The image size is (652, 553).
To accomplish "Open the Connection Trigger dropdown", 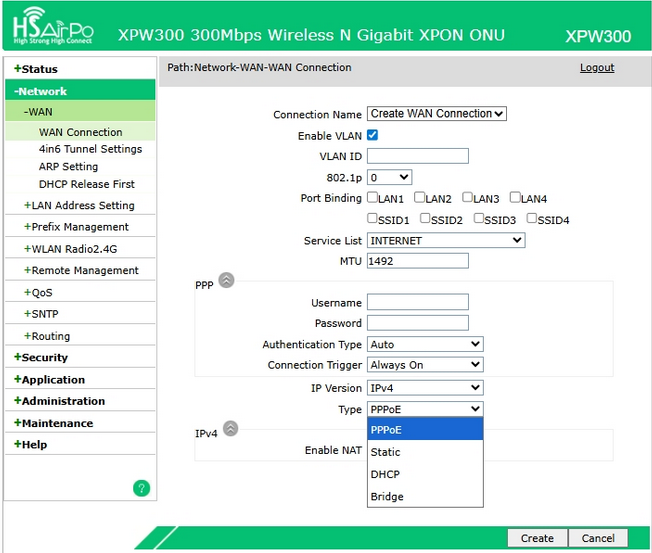I will (425, 365).
